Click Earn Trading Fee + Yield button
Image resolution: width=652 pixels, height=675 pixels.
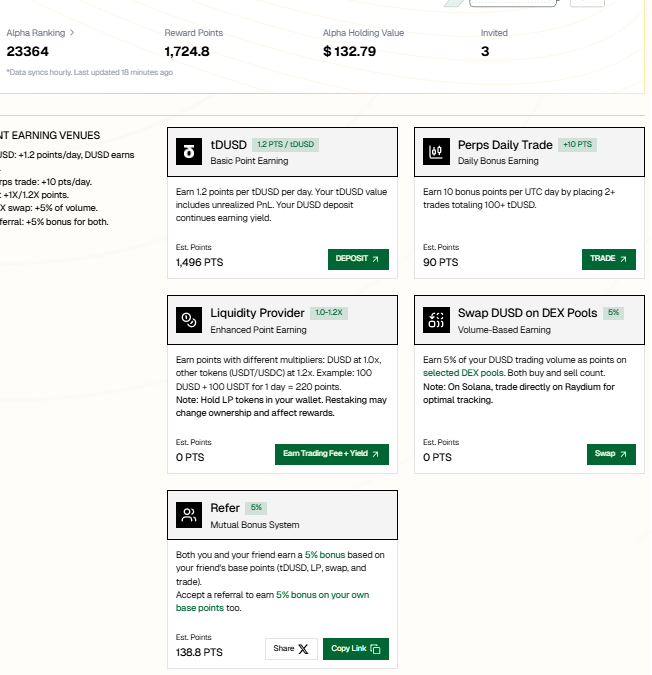(332, 454)
